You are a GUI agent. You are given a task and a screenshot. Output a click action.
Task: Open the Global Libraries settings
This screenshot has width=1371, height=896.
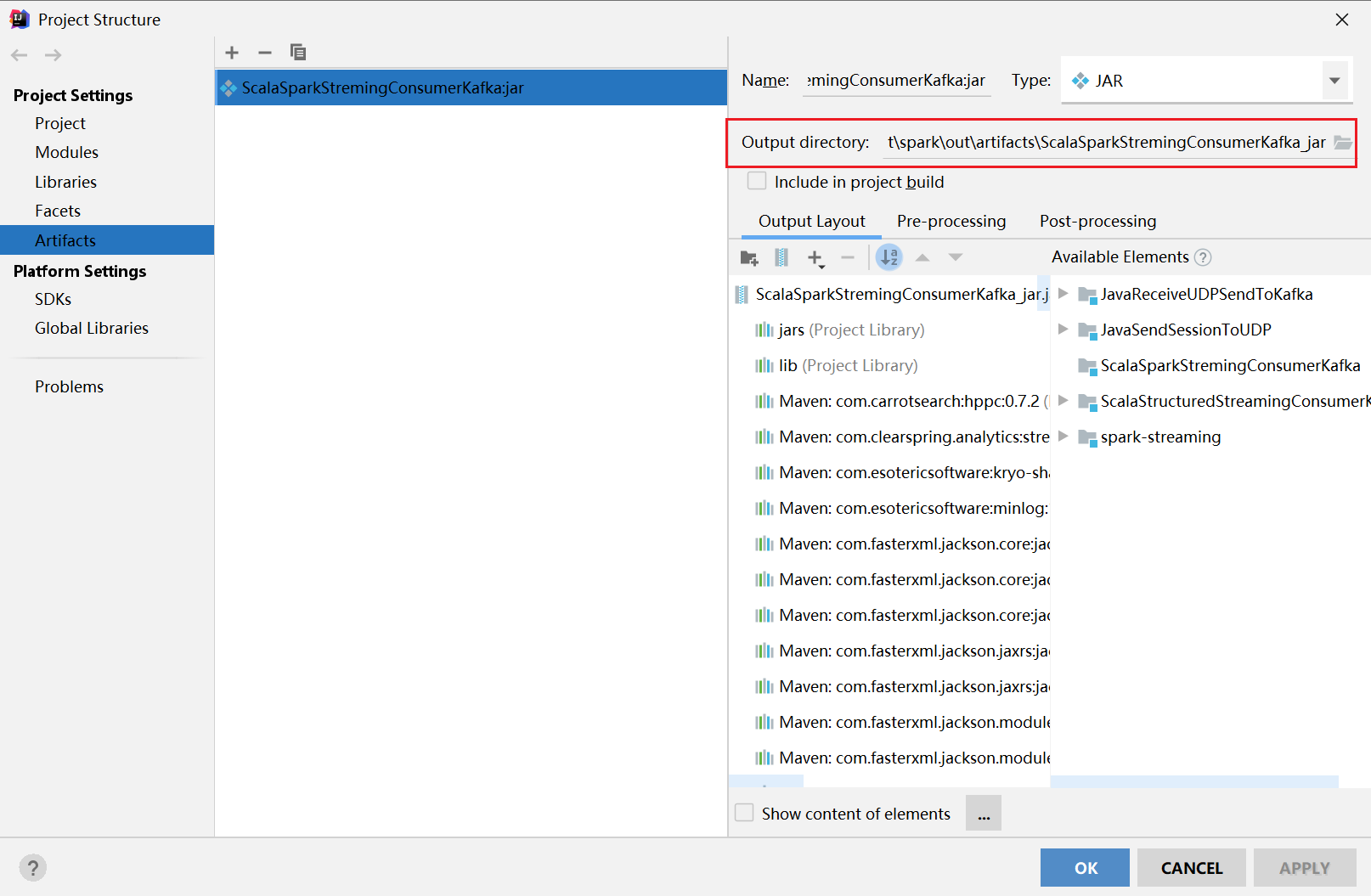point(92,328)
